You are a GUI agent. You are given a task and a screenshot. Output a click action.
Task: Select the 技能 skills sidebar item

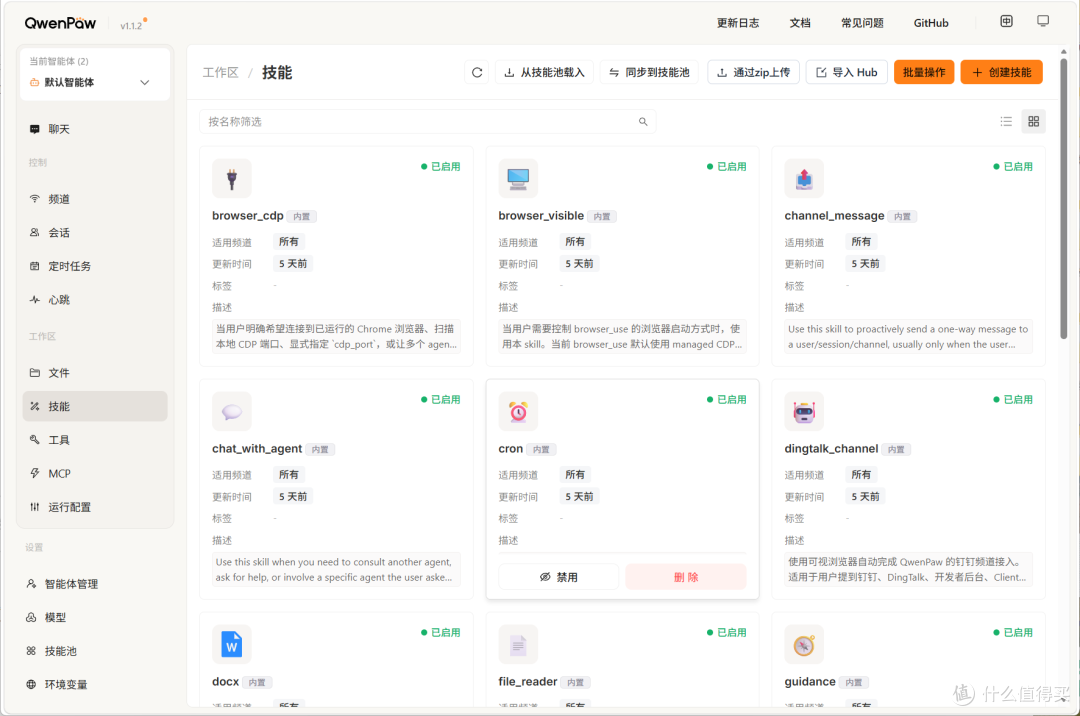coord(95,406)
